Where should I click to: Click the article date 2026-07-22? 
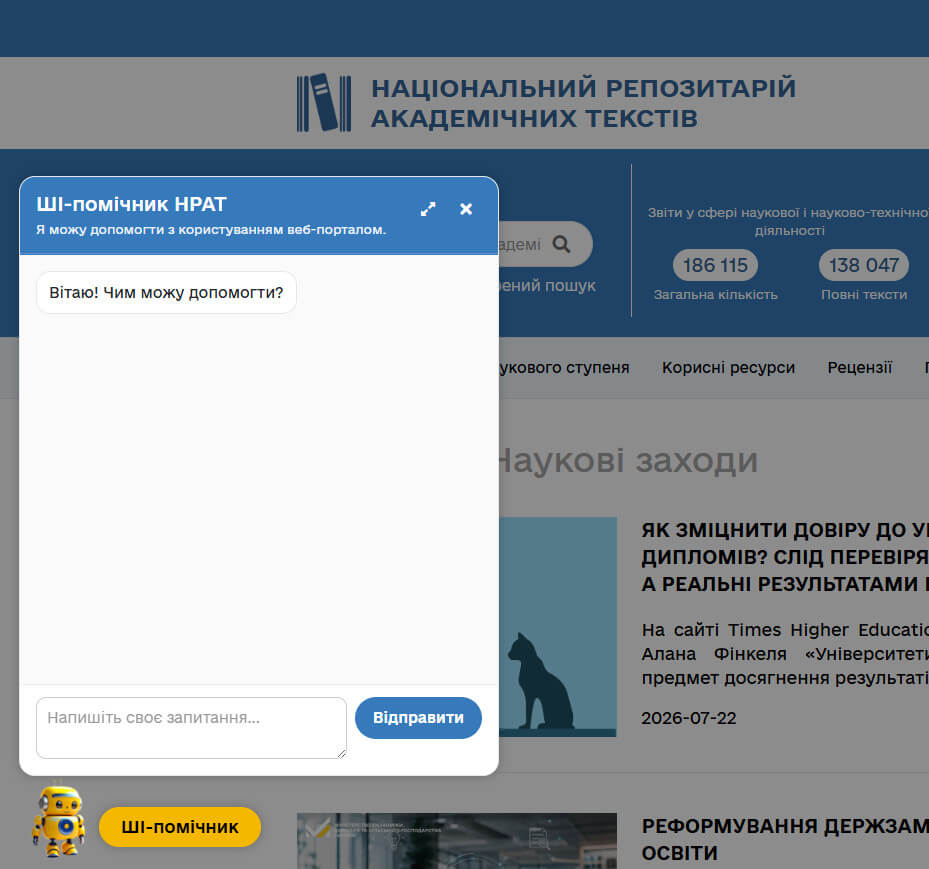click(688, 719)
